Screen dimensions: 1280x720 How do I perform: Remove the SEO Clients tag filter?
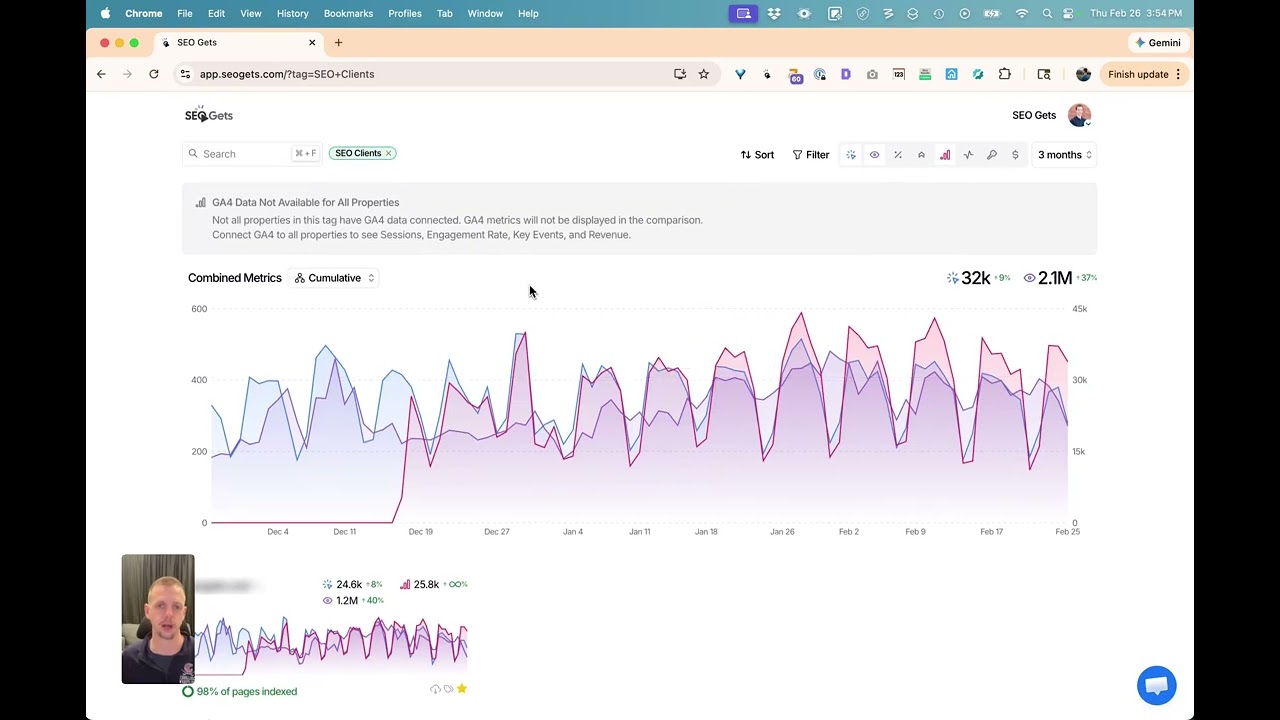(x=389, y=153)
